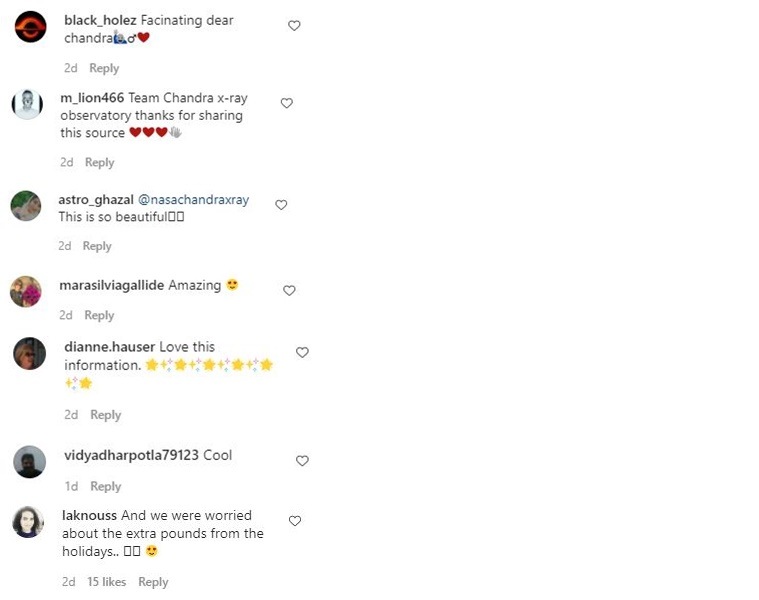Reply to dianne.hauser's comment
Image resolution: width=759 pixels, height=600 pixels.
(105, 414)
